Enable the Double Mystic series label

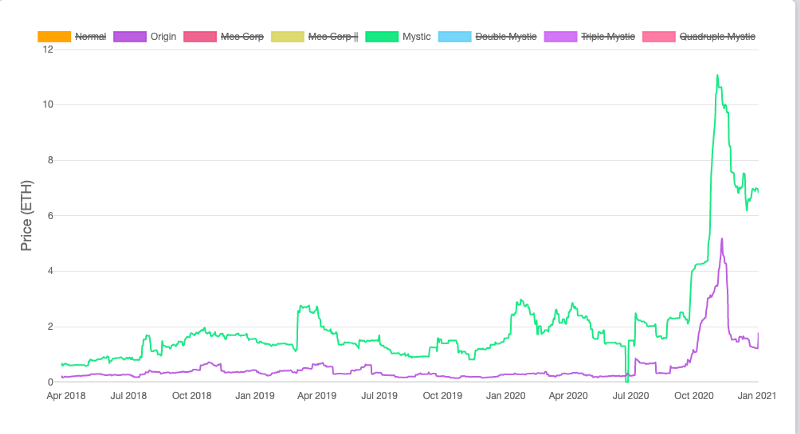click(x=505, y=36)
